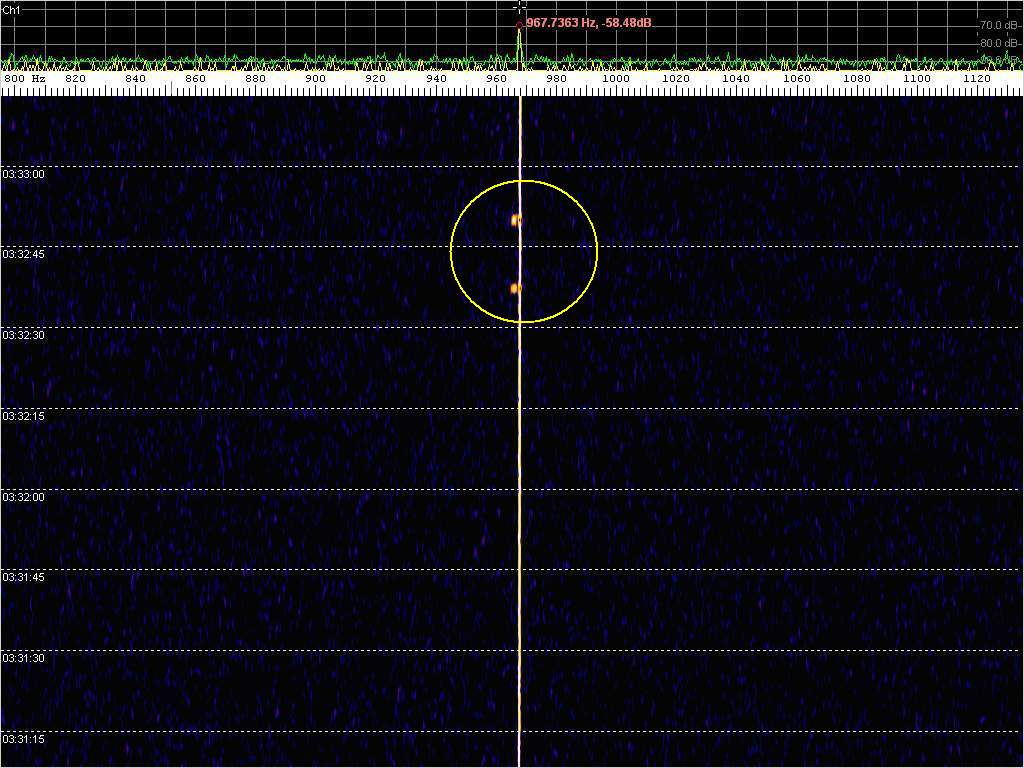Click the 03:33:00 time marker
Viewport: 1024px width, 768px height.
[x=23, y=174]
